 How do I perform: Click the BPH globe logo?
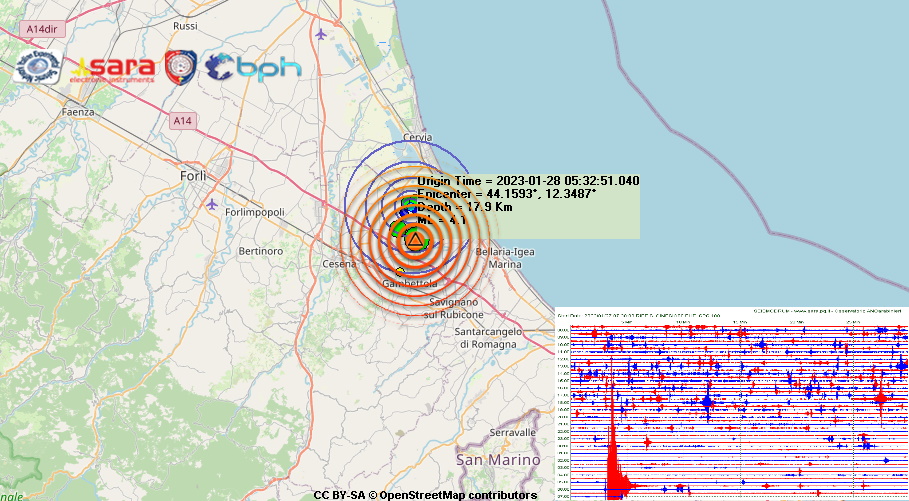[253, 67]
